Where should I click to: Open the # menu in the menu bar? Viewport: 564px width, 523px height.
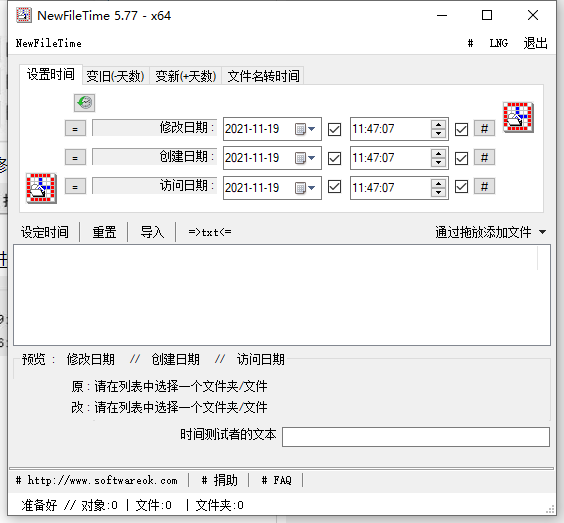tap(470, 43)
